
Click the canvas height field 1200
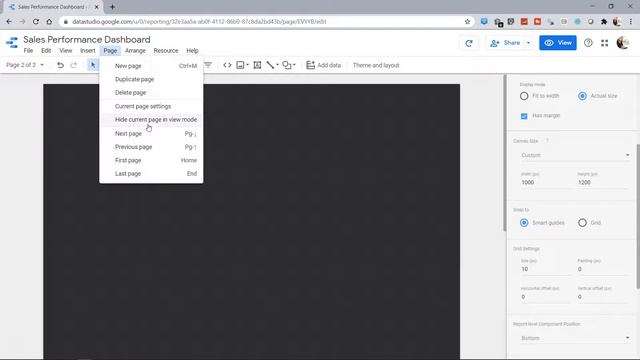tap(602, 182)
